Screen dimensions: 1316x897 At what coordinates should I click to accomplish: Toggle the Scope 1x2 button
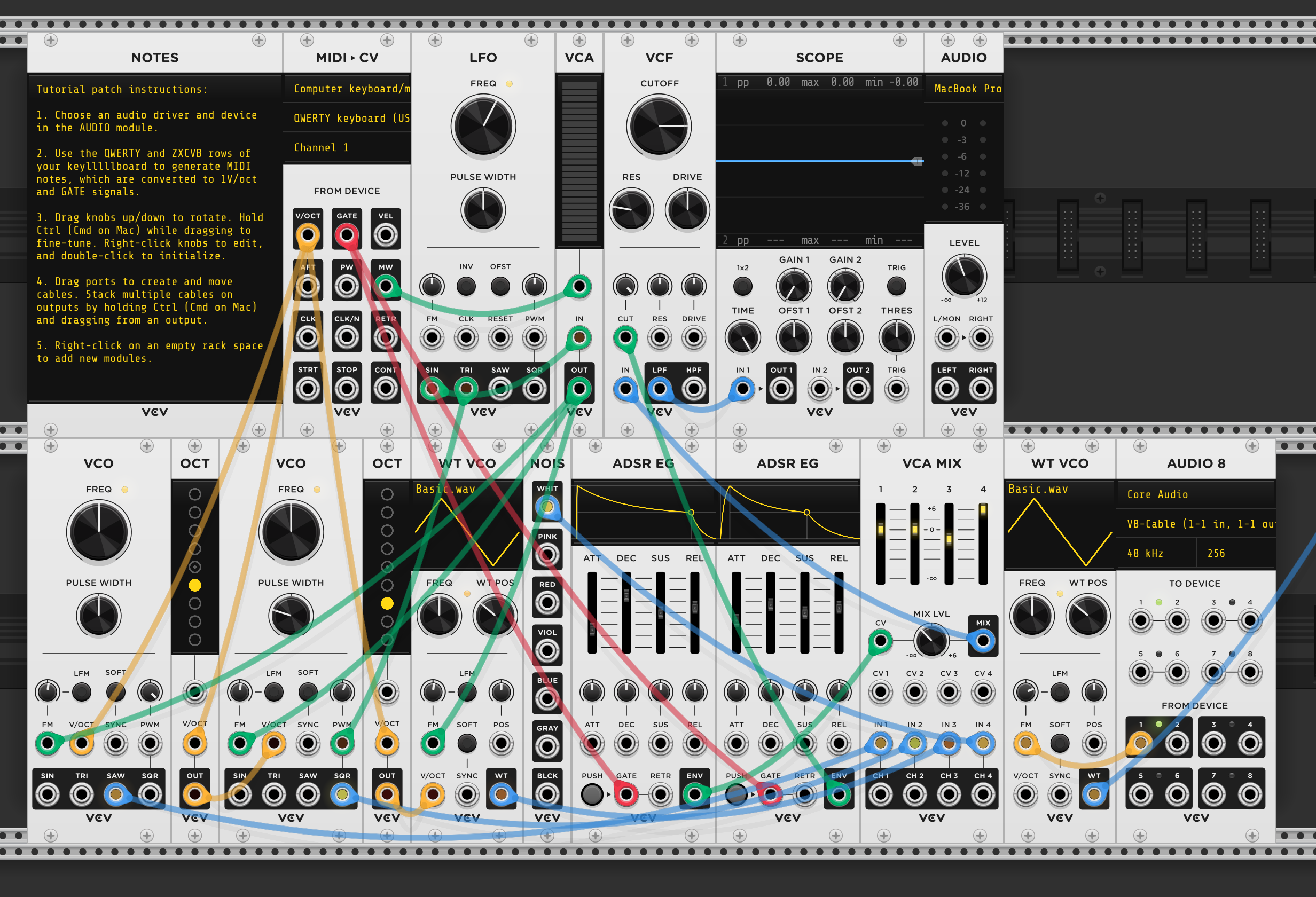click(742, 286)
